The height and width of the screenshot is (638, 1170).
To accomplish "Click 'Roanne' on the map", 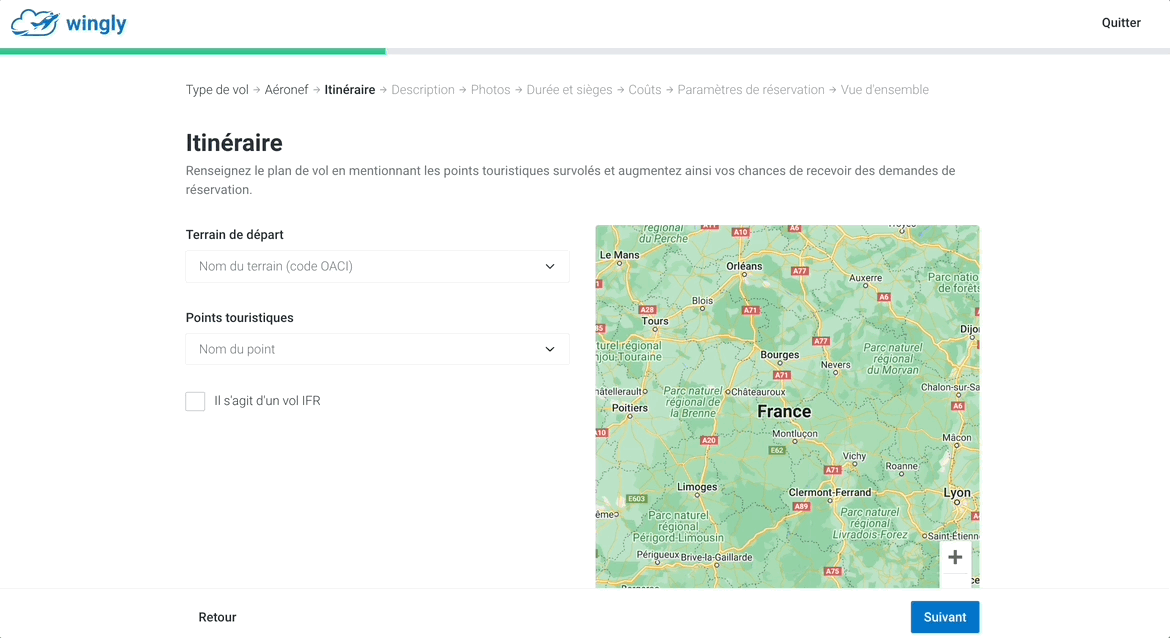I will tap(901, 466).
